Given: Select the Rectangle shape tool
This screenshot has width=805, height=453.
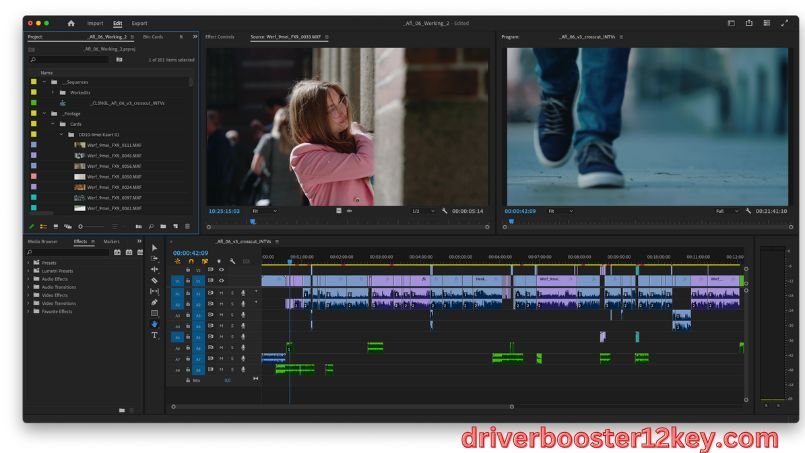Looking at the screenshot, I should (x=155, y=313).
